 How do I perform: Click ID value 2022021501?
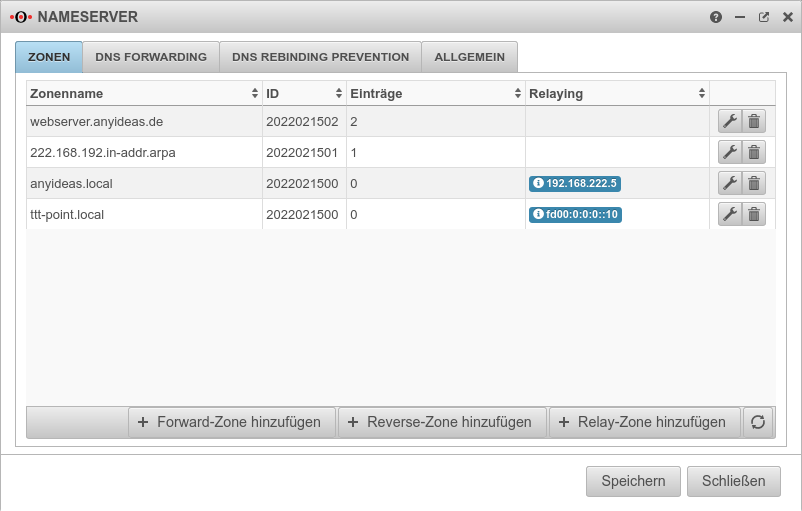pos(302,152)
